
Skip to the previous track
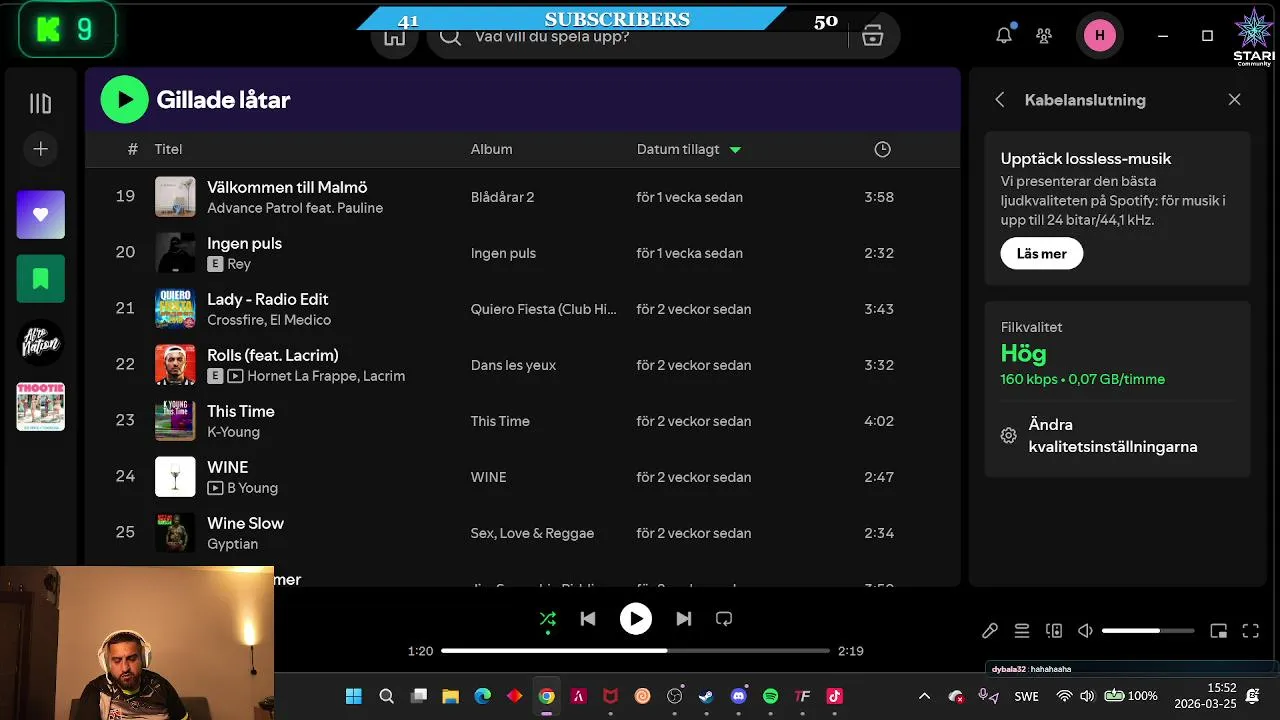[x=588, y=619]
